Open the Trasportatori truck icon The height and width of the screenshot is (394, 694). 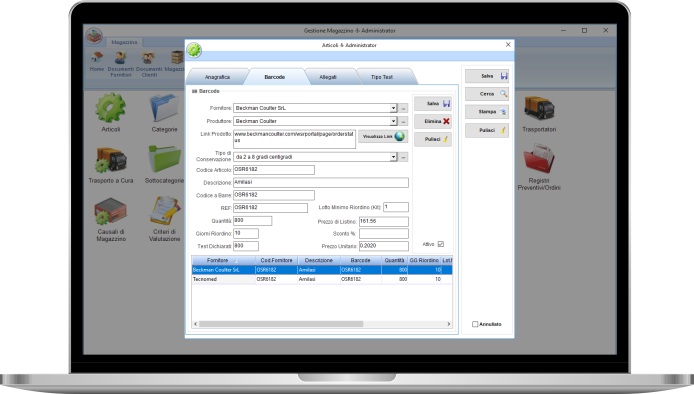539,108
